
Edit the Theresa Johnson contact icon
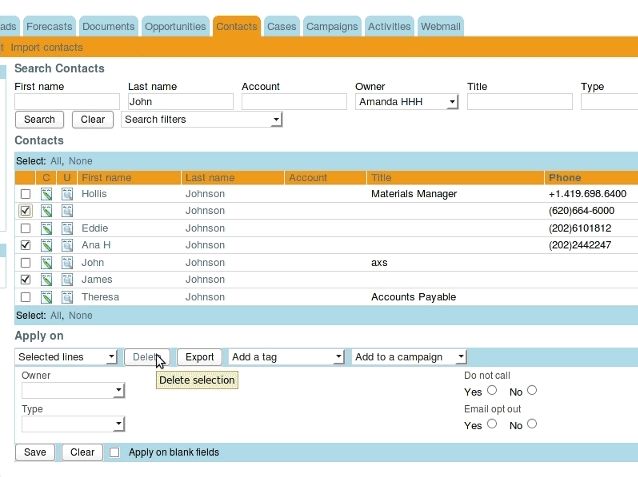pos(46,297)
